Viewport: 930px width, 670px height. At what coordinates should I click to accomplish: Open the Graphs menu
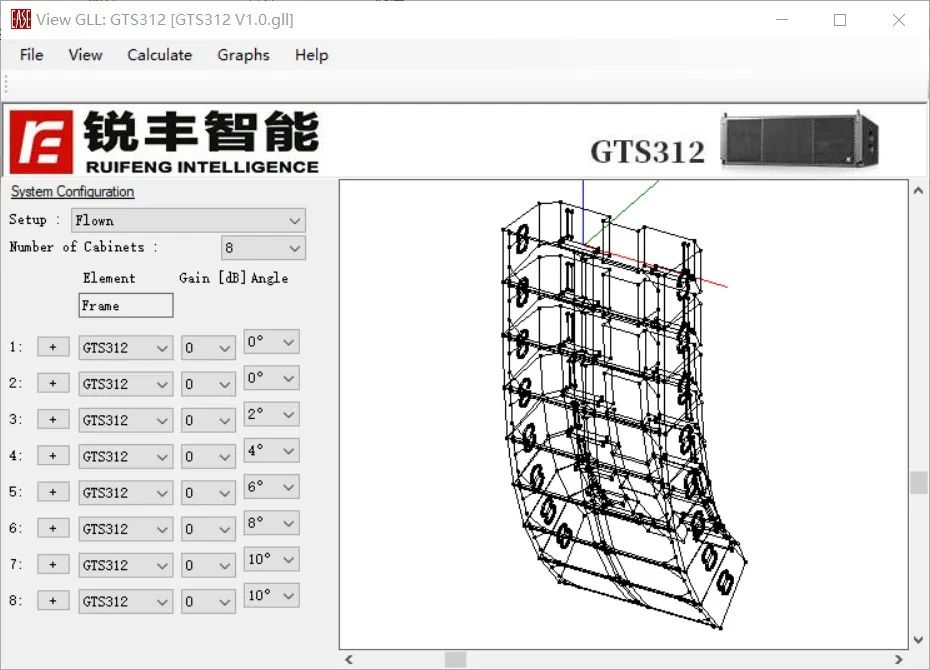click(243, 55)
